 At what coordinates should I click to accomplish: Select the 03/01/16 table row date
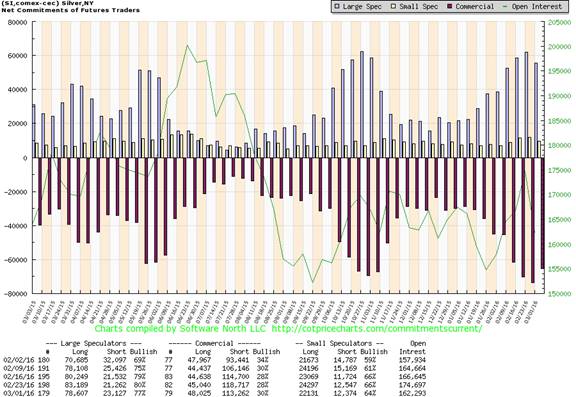point(14,393)
